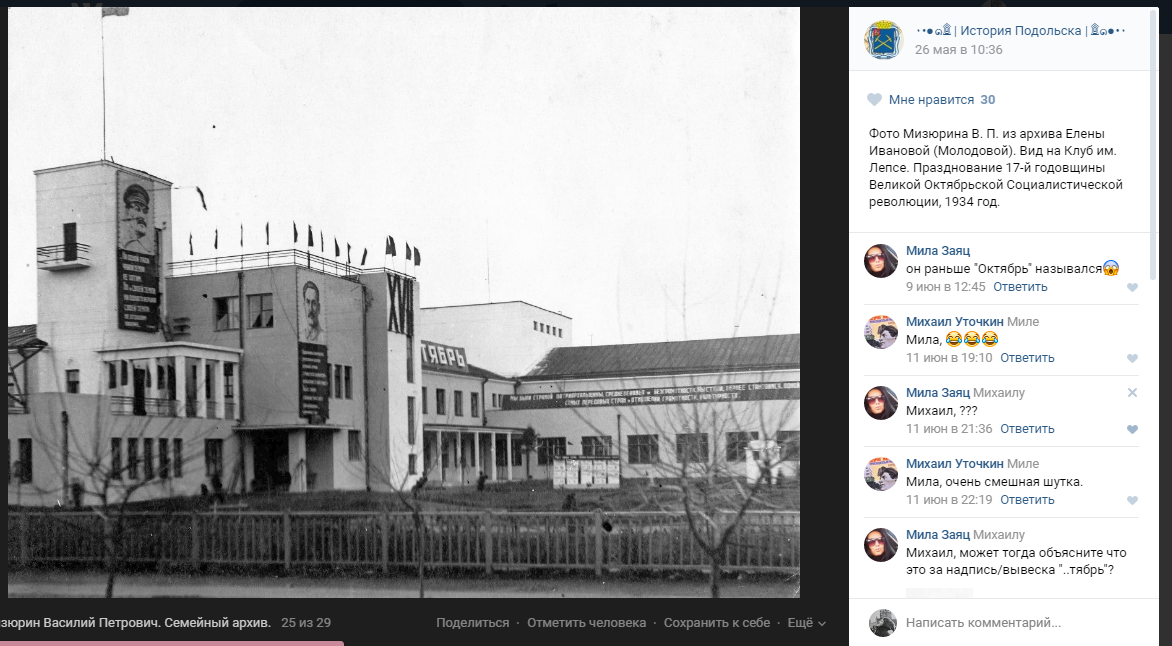Choose Сохранить к себе
Image resolution: width=1172 pixels, height=646 pixels.
coord(717,623)
